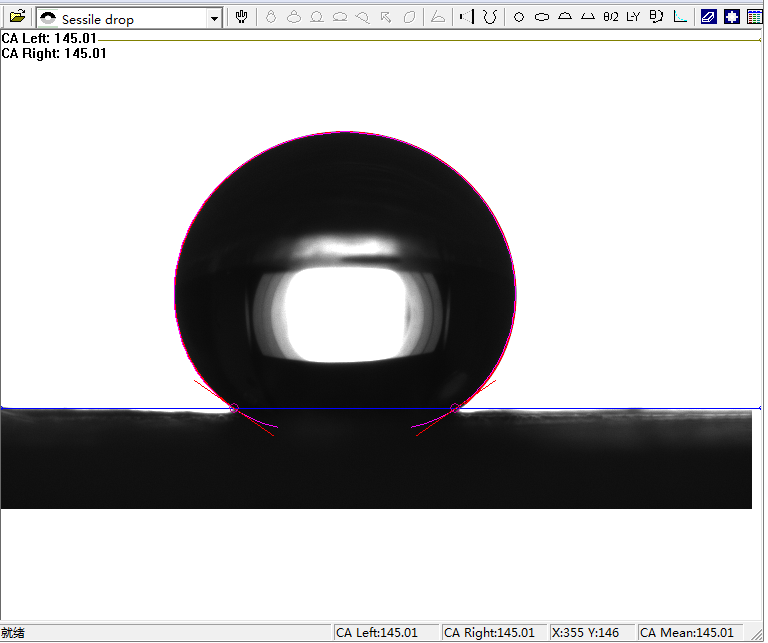Viewport: 768px width, 643px height.
Task: Select the θ/2 calculation method
Action: pyautogui.click(x=610, y=17)
